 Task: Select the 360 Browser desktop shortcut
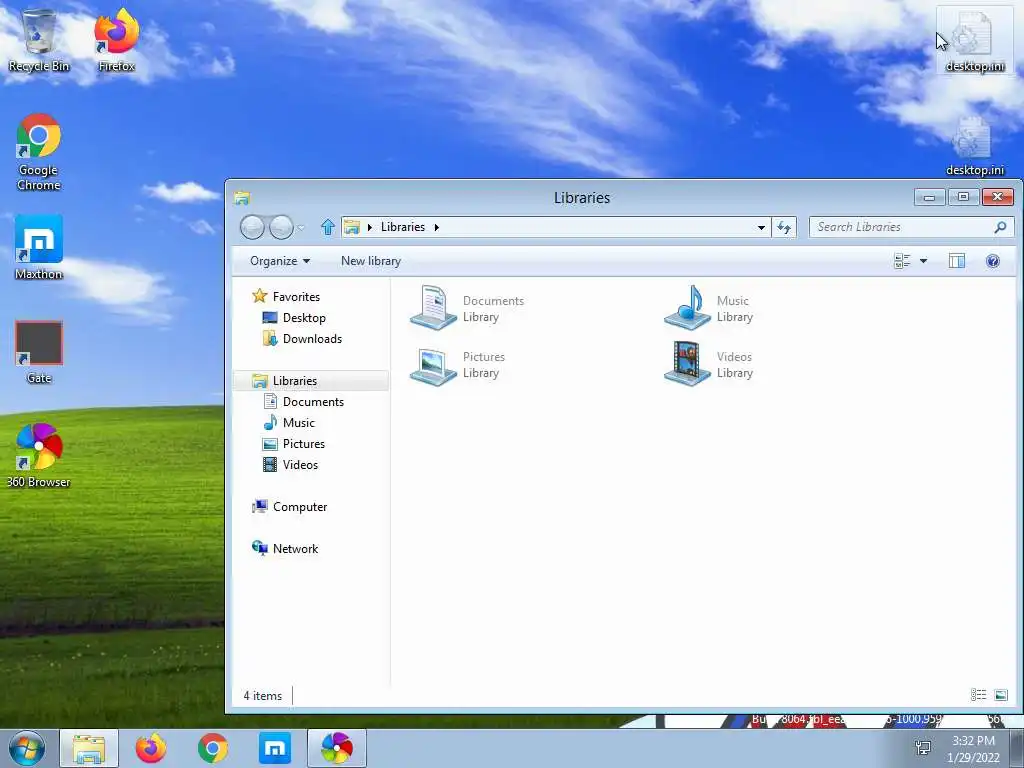[x=39, y=456]
